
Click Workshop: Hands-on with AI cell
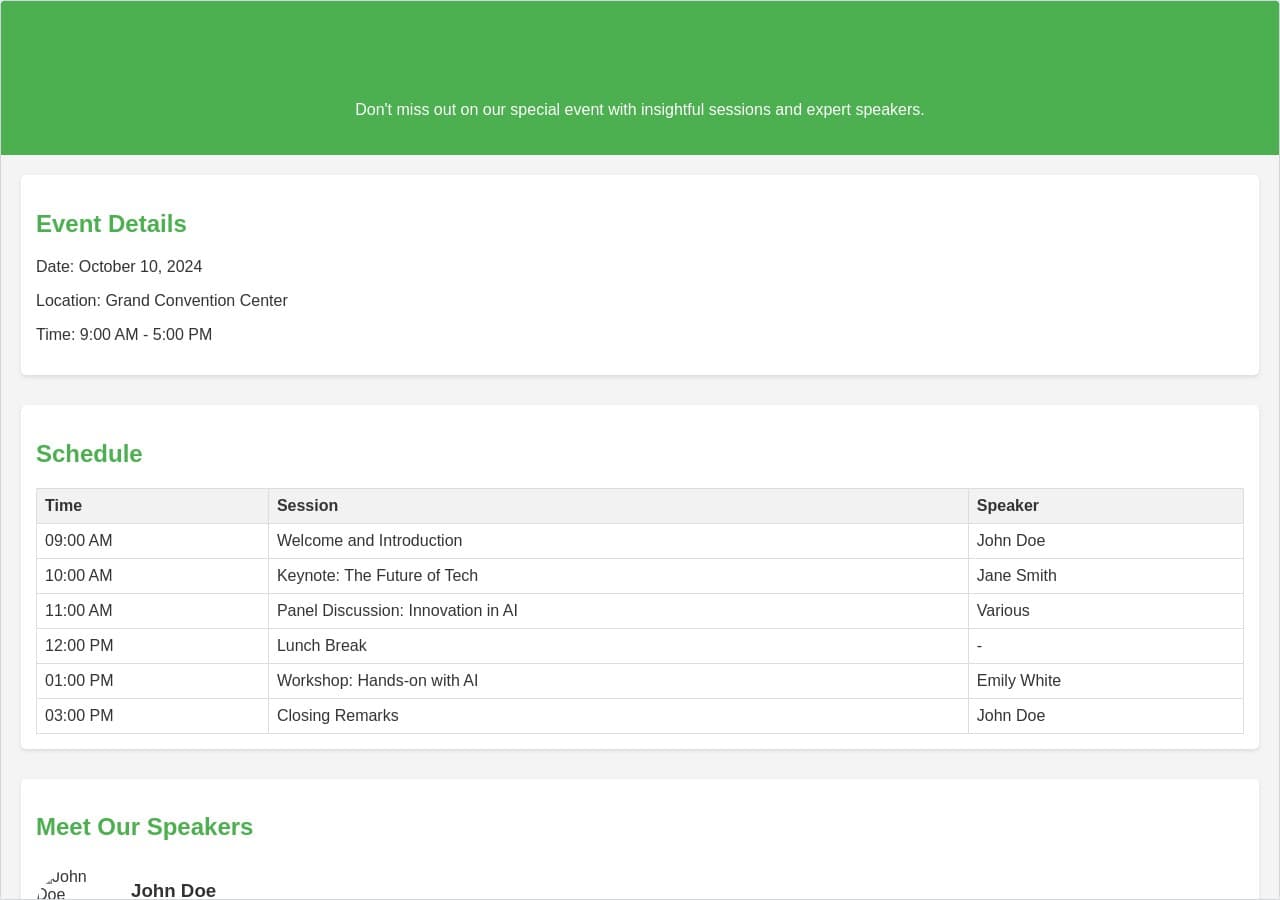tap(618, 681)
